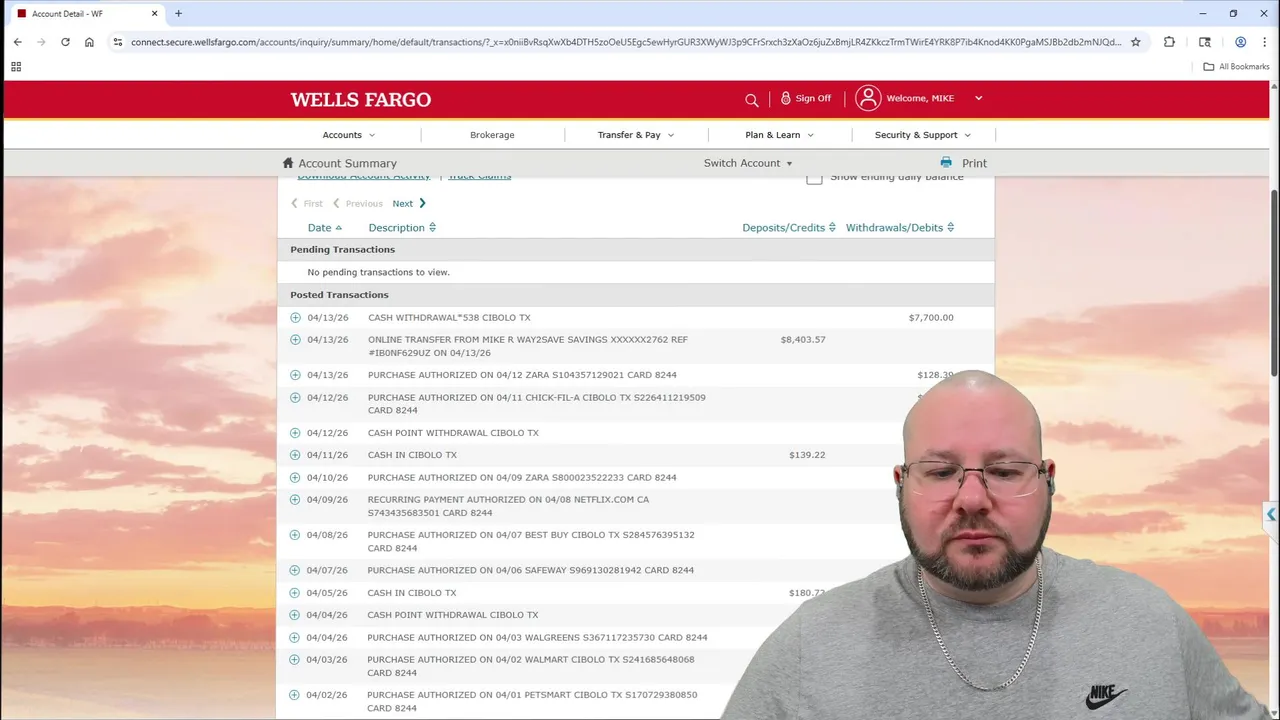Click the Download Account Activity link
Screen dimensions: 1280x720
pyautogui.click(x=364, y=177)
